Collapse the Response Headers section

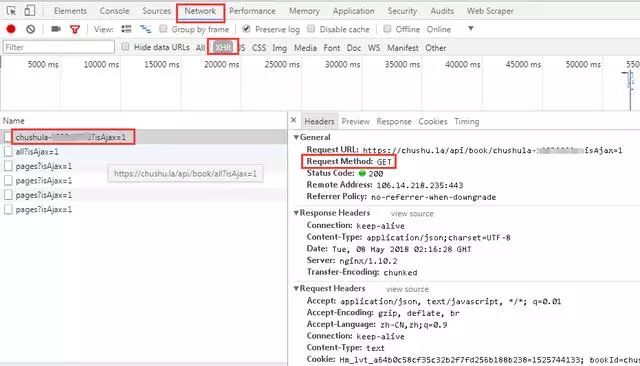[296, 213]
